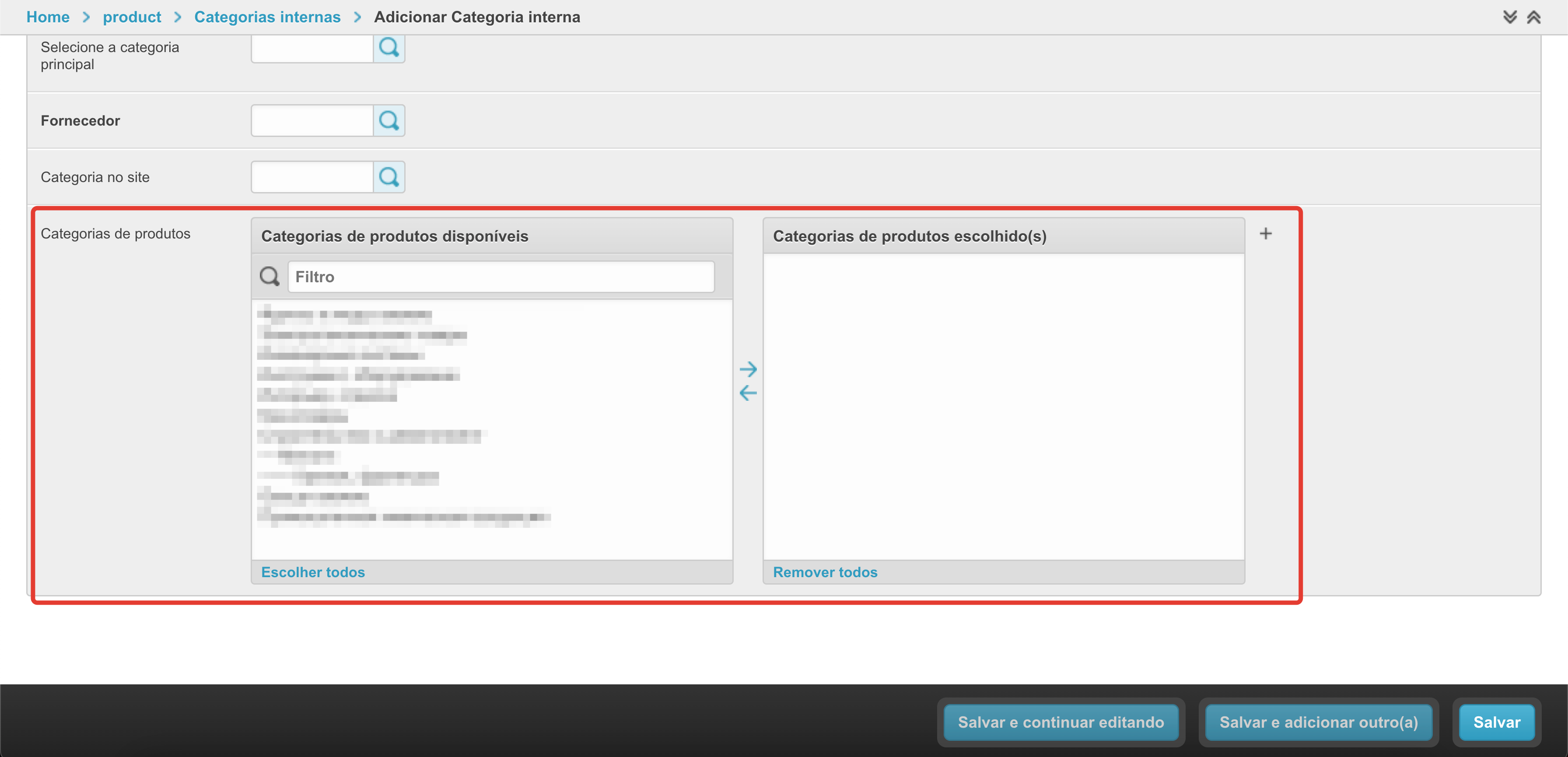Click Remover todos link
The width and height of the screenshot is (1568, 757).
(x=825, y=572)
